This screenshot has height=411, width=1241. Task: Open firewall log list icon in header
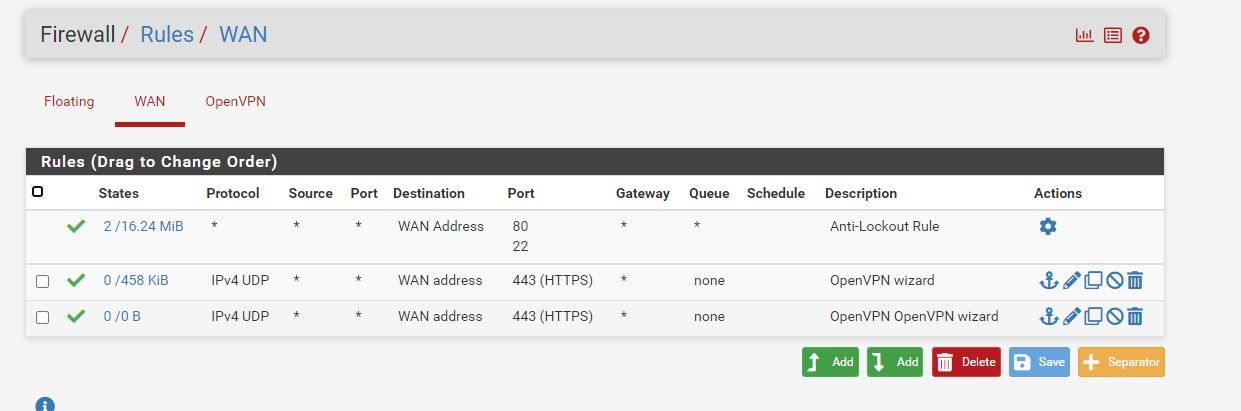pos(1112,35)
